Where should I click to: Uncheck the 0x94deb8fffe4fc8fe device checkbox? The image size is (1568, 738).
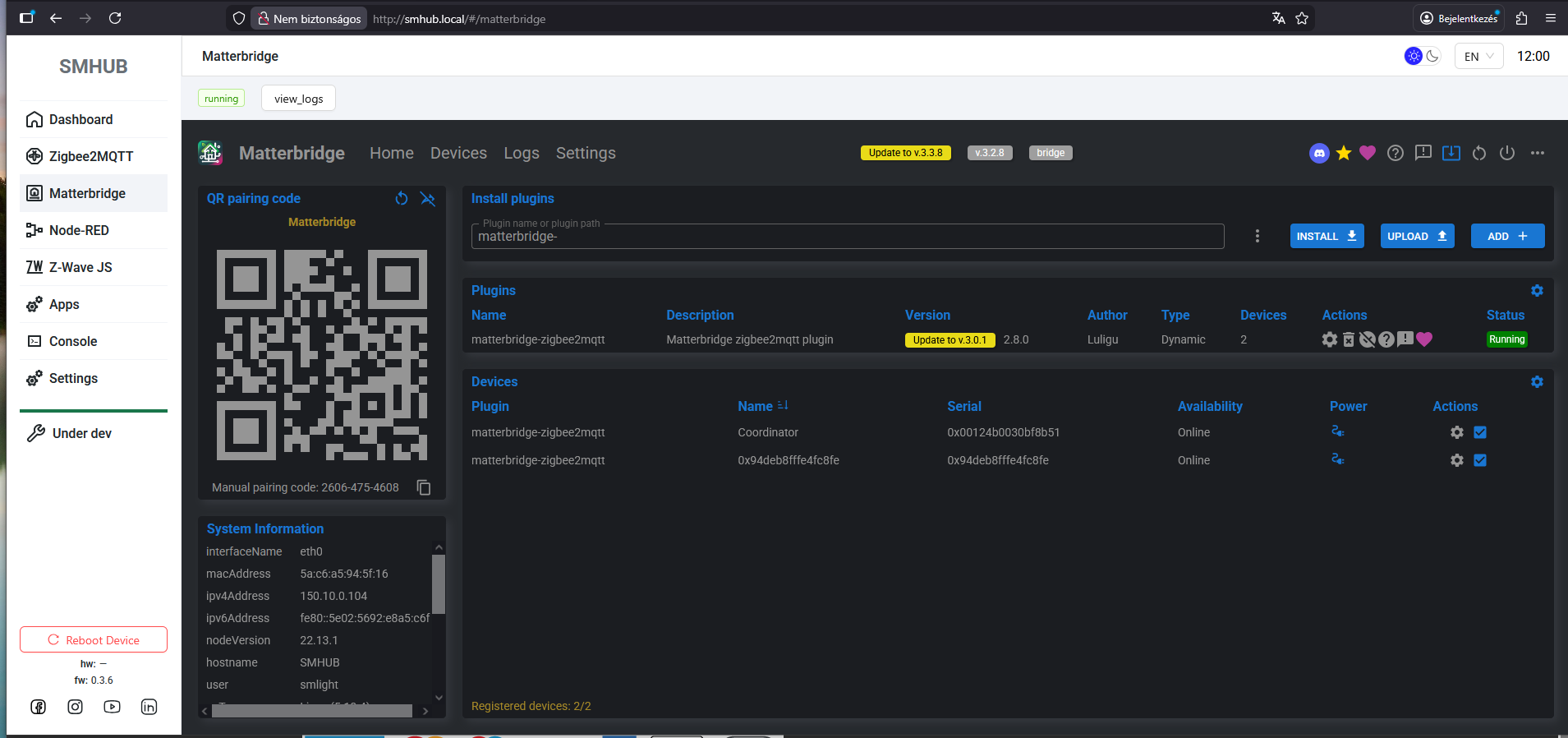pos(1480,460)
